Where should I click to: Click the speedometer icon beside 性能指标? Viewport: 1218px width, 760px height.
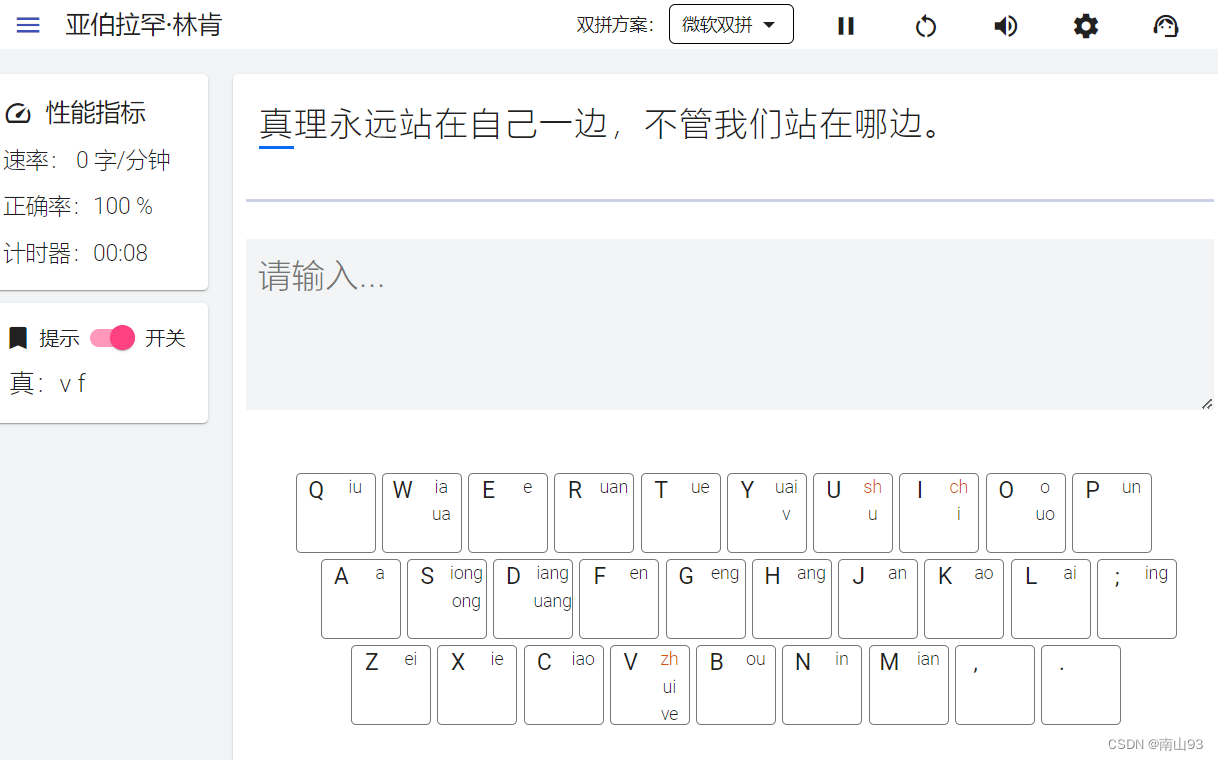(x=18, y=113)
